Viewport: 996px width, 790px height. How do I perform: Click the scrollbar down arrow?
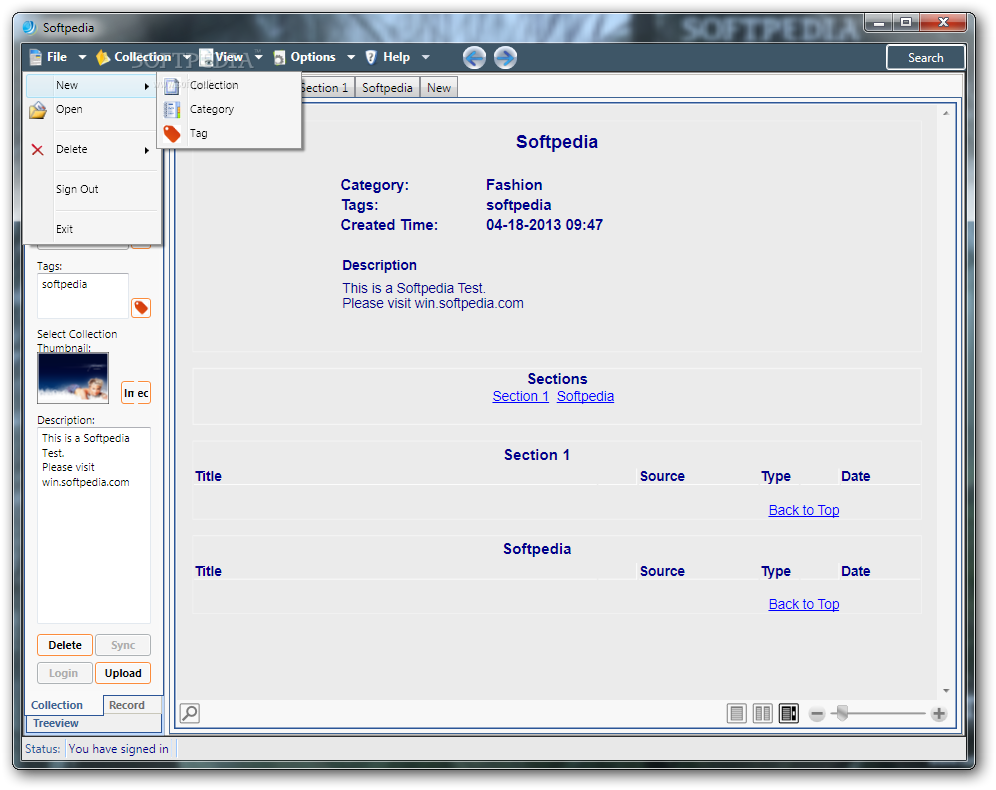(946, 690)
